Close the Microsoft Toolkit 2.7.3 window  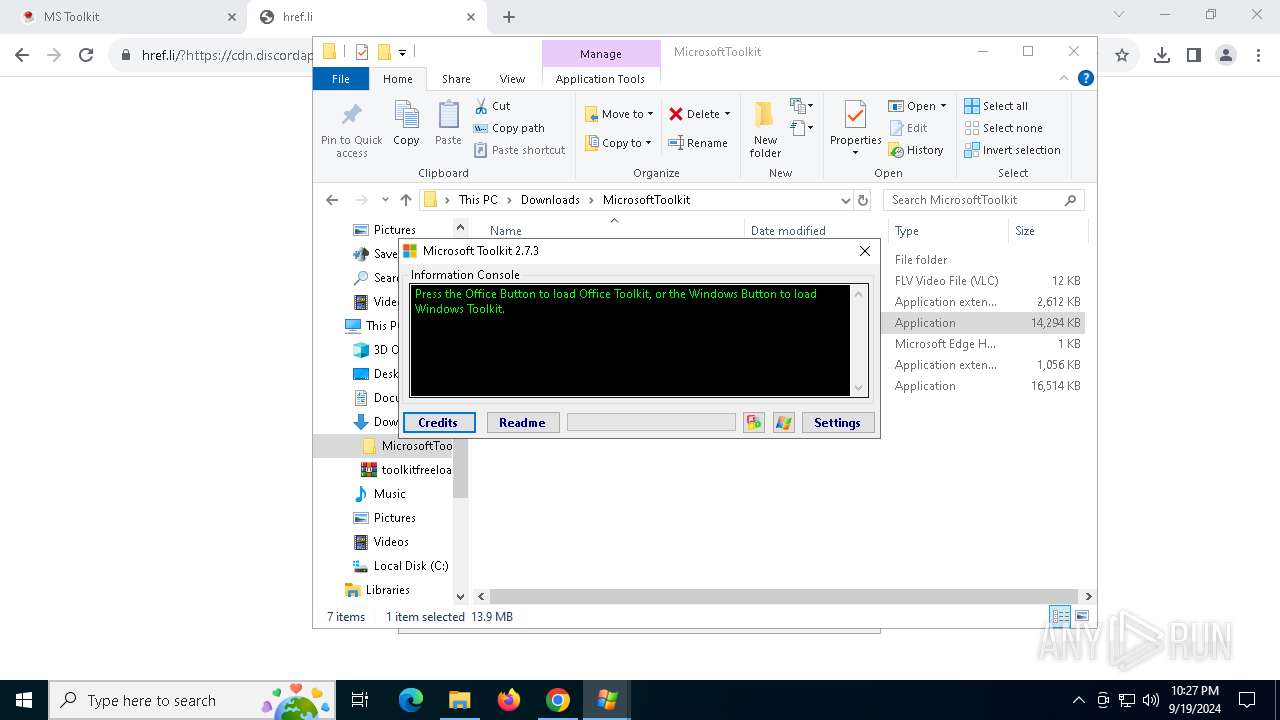[x=865, y=251]
